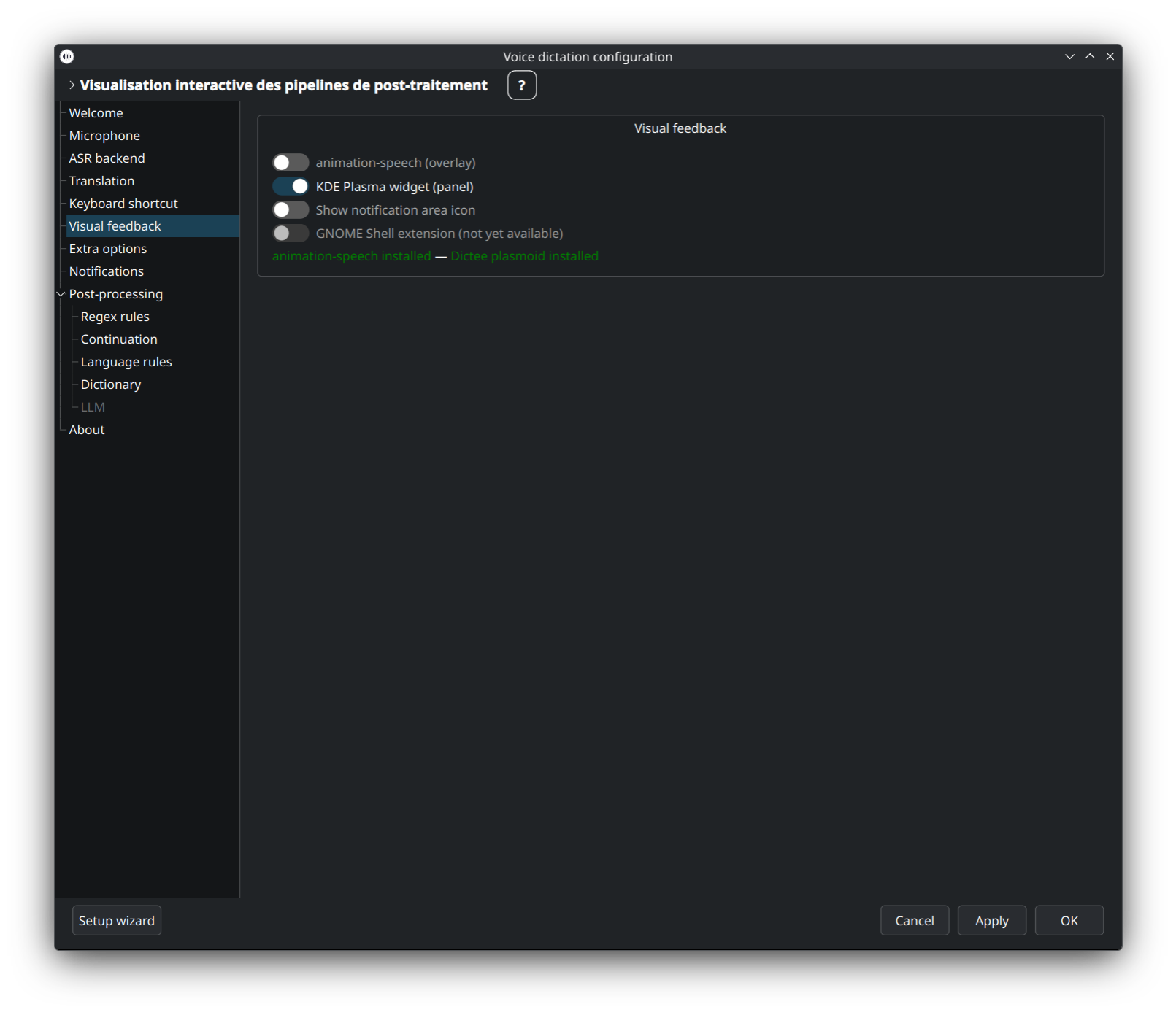Expand the Visualisation interactive header chevron
This screenshot has width=1176, height=1015.
click(x=72, y=85)
